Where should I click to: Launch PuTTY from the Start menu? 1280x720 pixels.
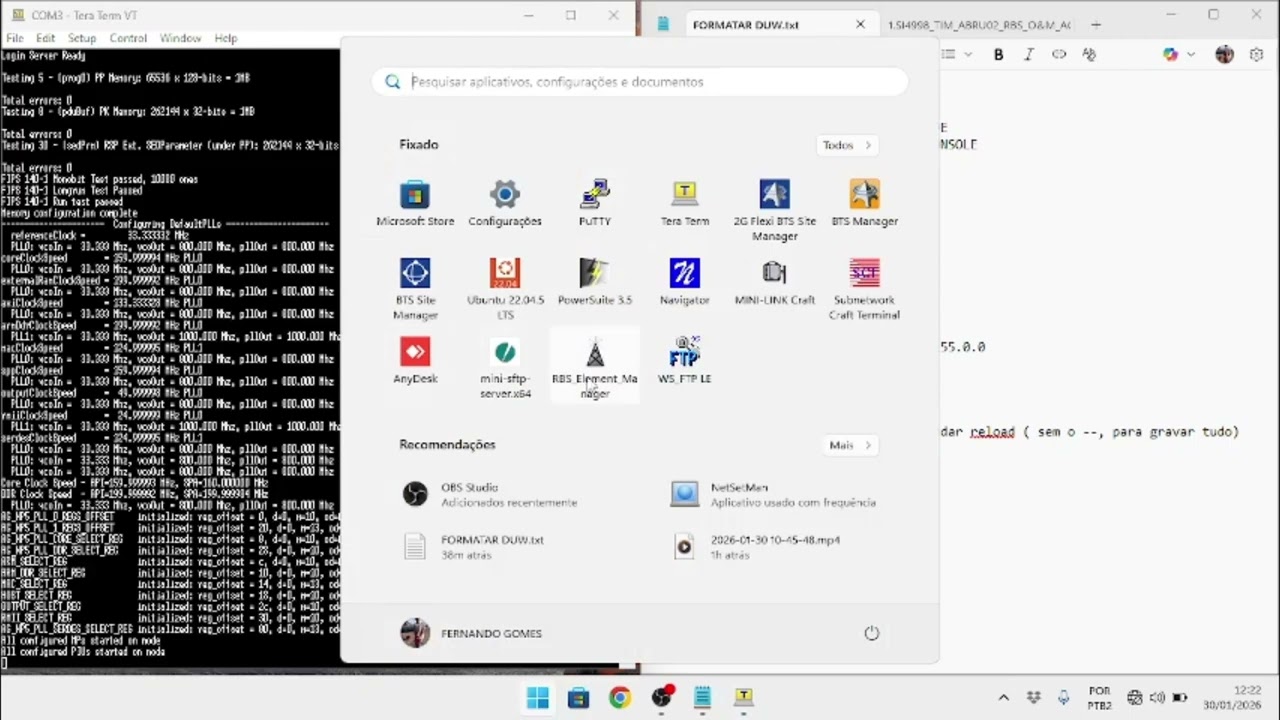pos(595,203)
